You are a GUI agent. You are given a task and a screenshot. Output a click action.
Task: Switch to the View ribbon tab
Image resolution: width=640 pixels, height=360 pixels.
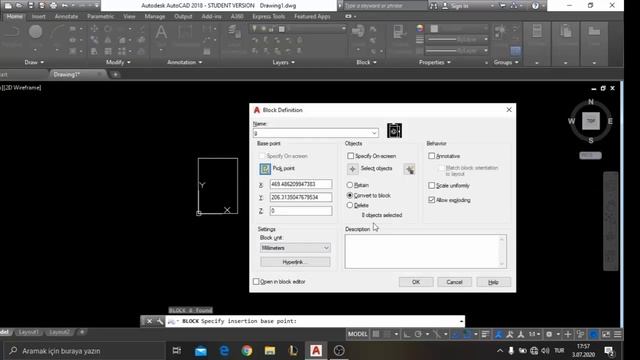(x=129, y=16)
